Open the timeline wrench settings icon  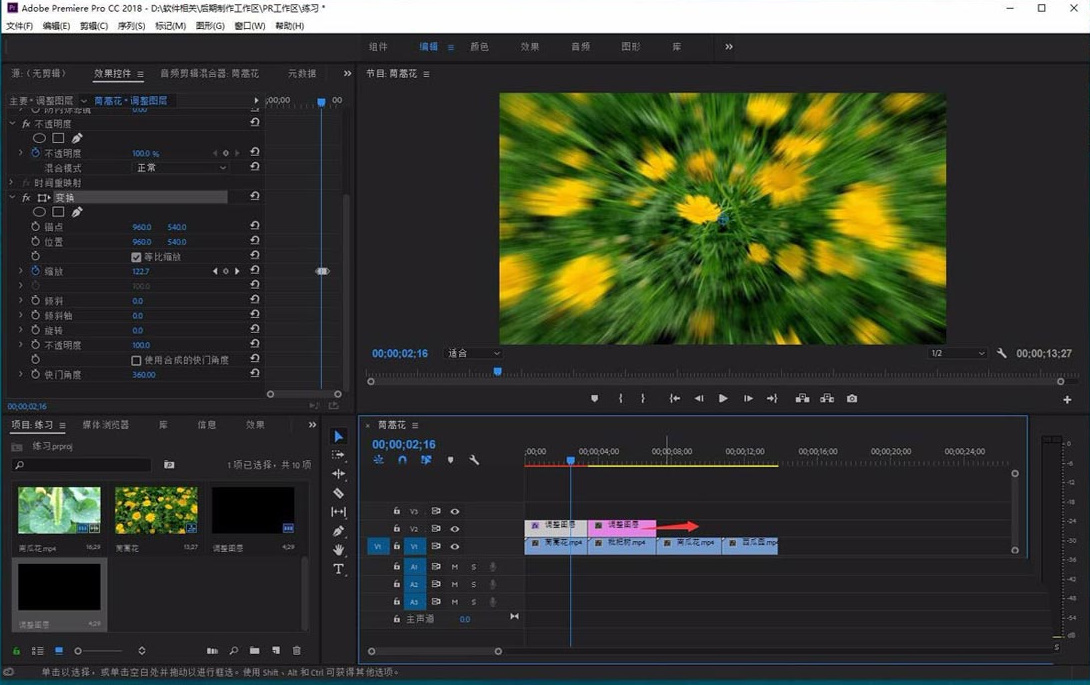[474, 460]
